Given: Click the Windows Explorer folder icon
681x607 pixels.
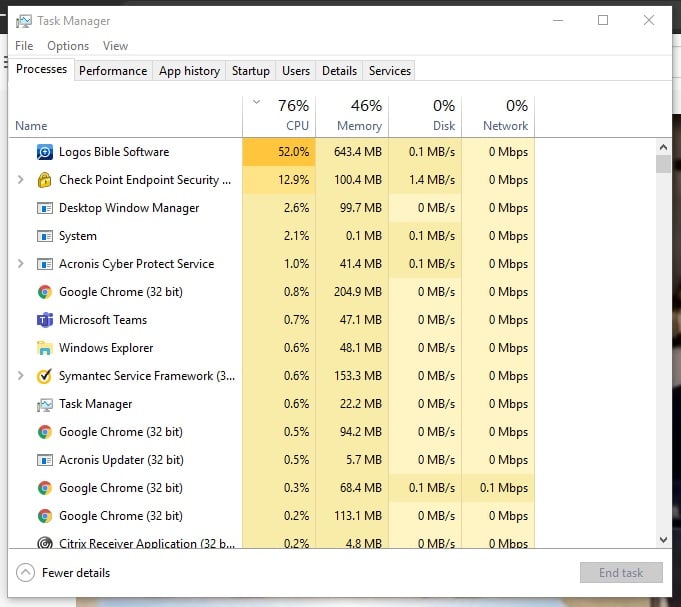Looking at the screenshot, I should tap(45, 348).
